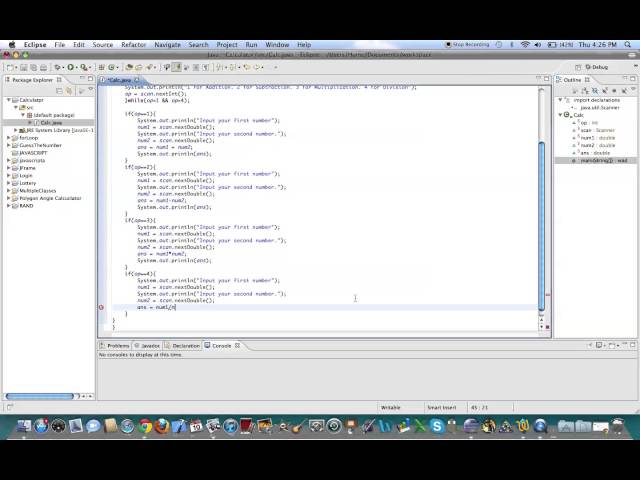
Task: Toggle Breadcrumb in the editor toolbar
Action: [x=166, y=67]
